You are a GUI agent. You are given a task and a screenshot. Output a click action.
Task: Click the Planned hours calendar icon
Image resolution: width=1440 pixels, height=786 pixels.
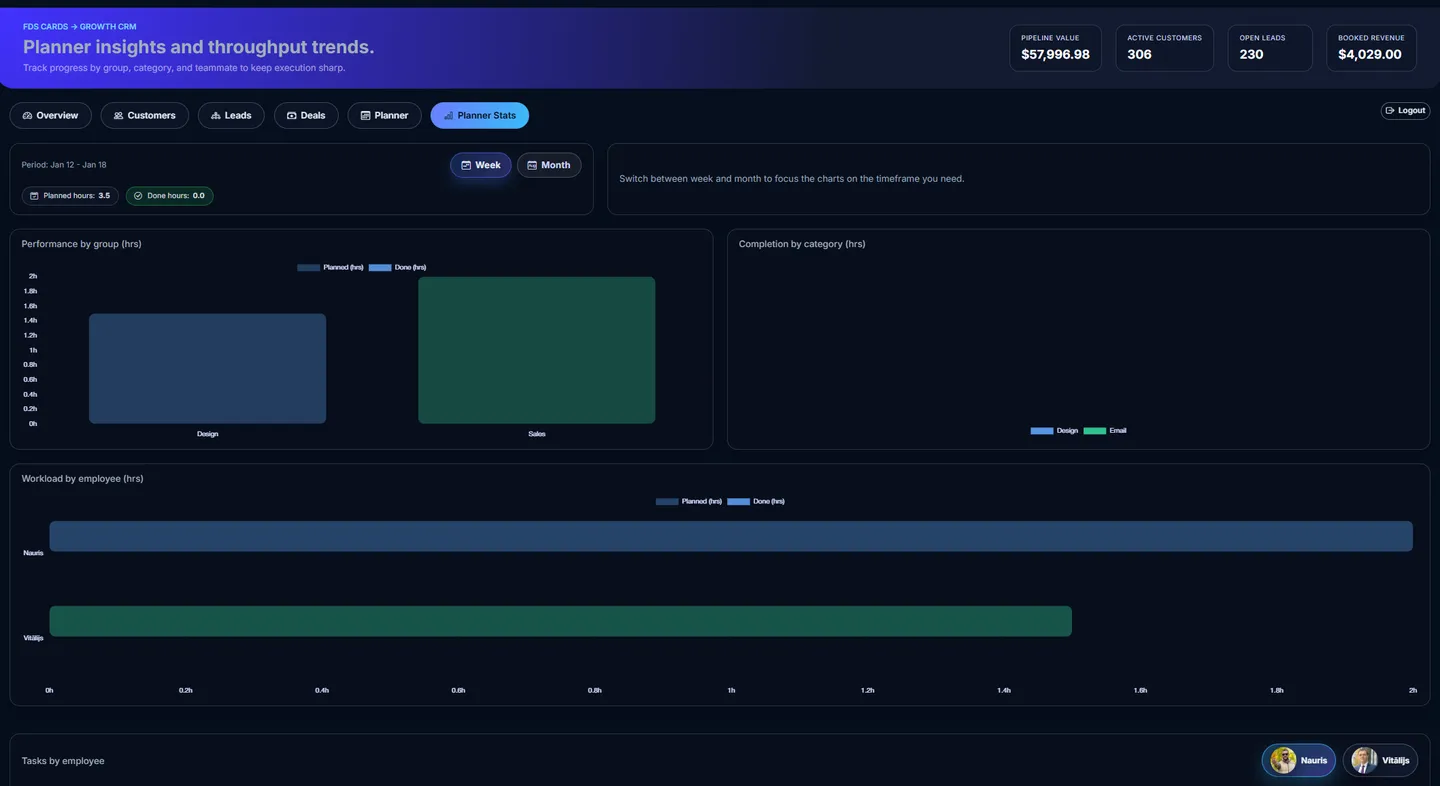[x=34, y=196]
